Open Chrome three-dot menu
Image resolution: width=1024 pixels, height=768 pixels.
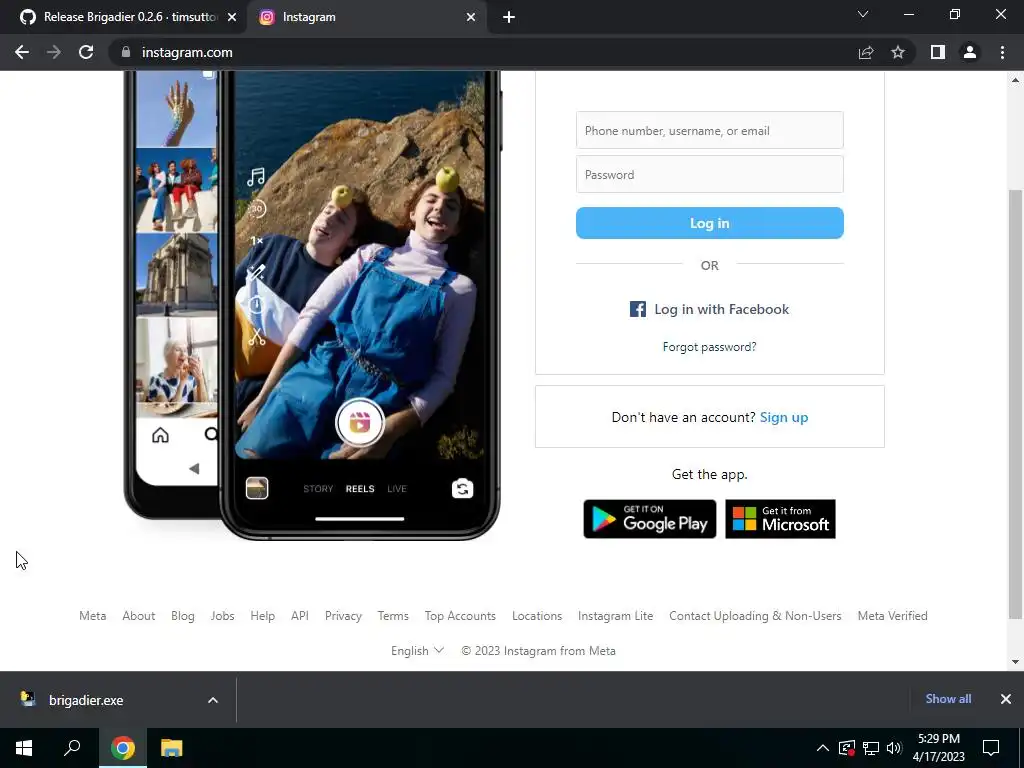[x=1002, y=52]
